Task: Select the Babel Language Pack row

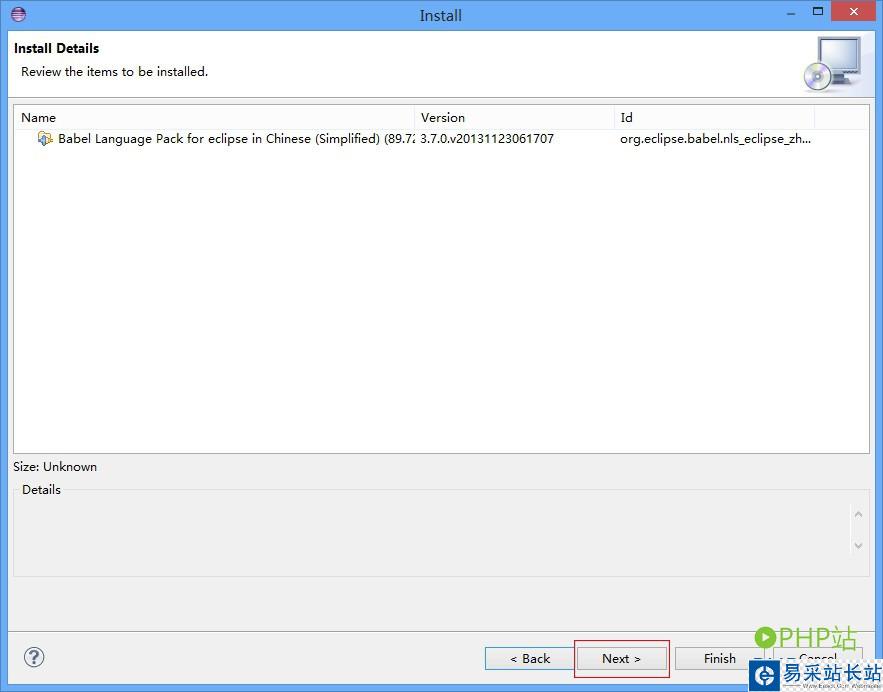Action: coord(441,139)
